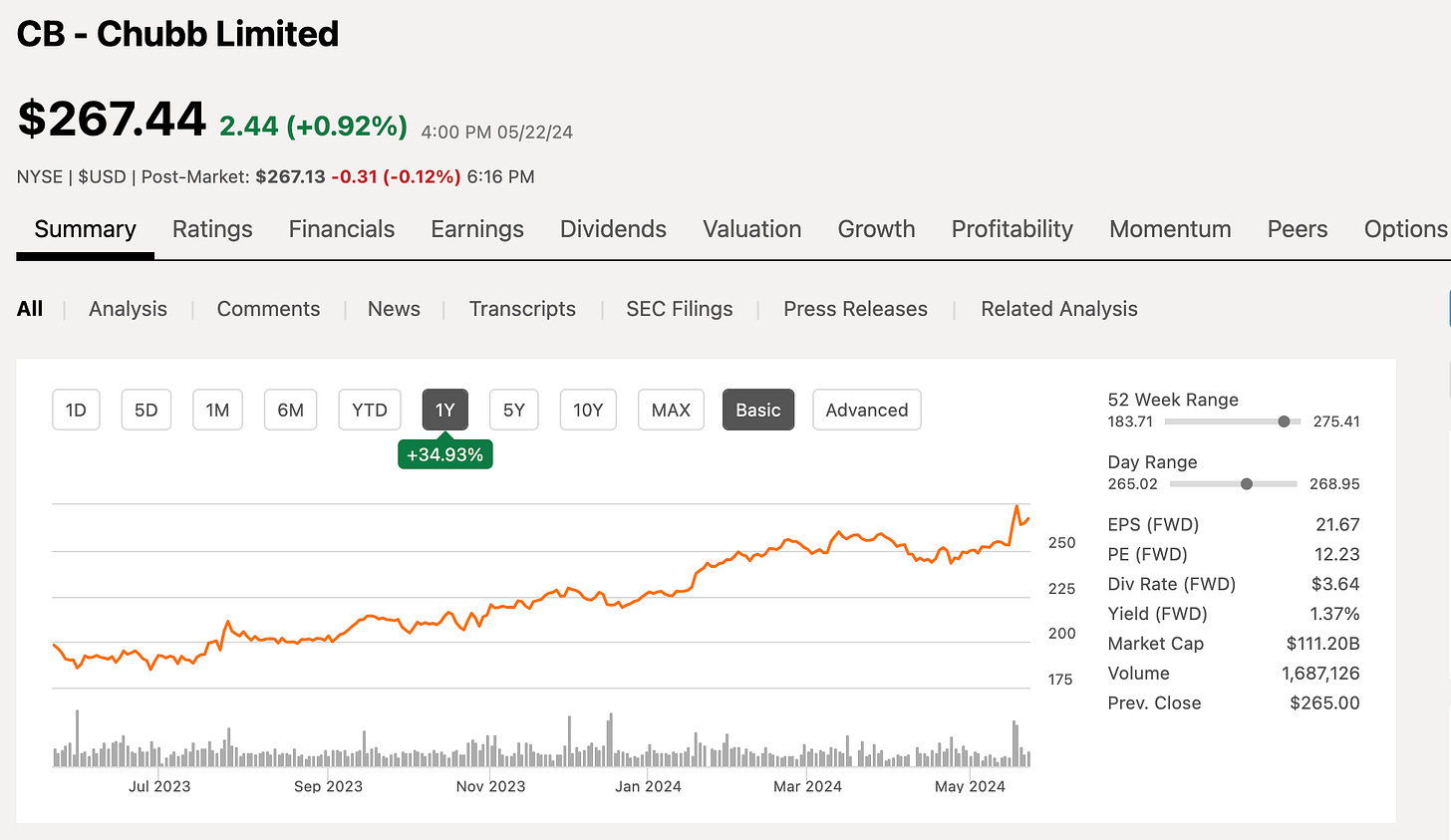The image size is (1451, 840).
Task: Show the Comments section
Action: (x=268, y=309)
